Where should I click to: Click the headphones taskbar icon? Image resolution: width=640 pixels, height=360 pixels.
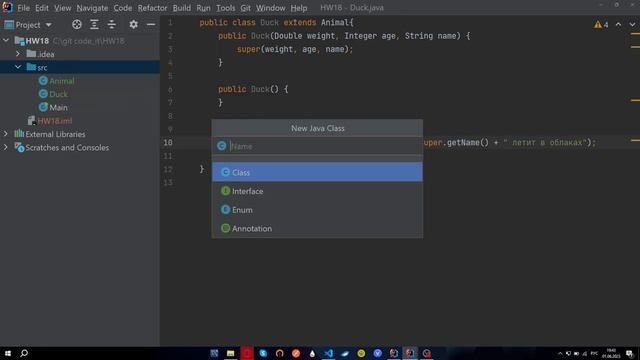(280, 353)
